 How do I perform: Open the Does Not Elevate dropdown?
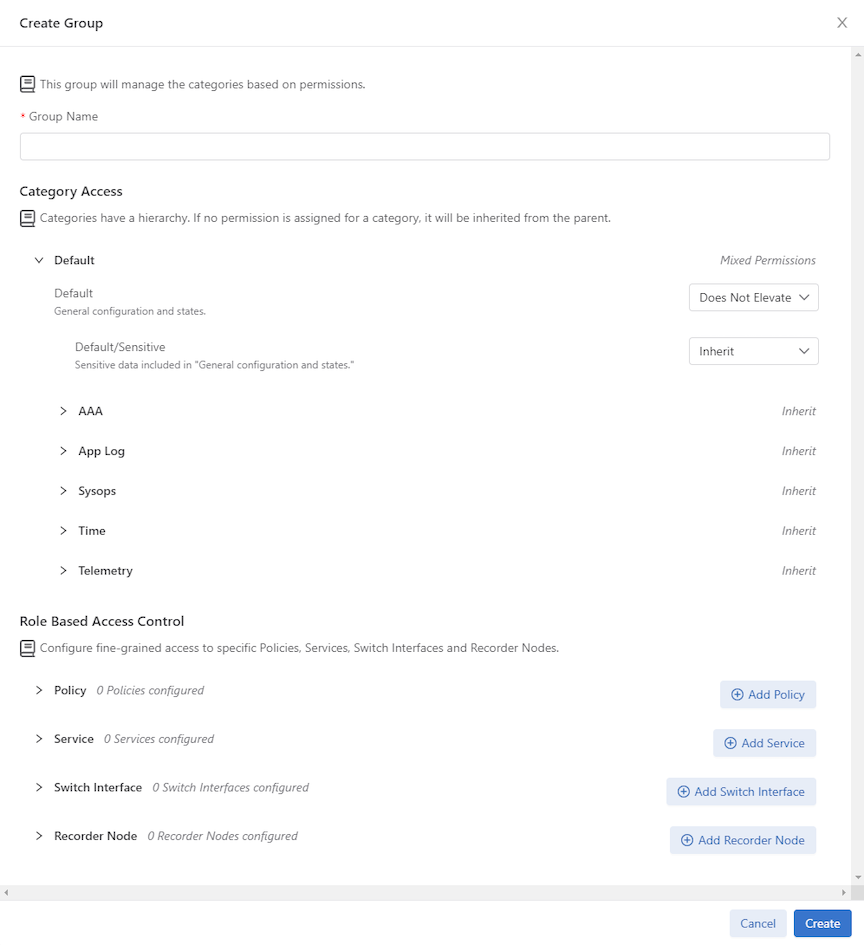tap(754, 298)
